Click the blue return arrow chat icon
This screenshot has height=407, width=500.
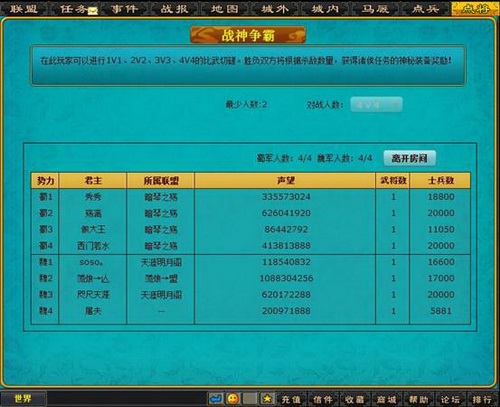coord(216,399)
